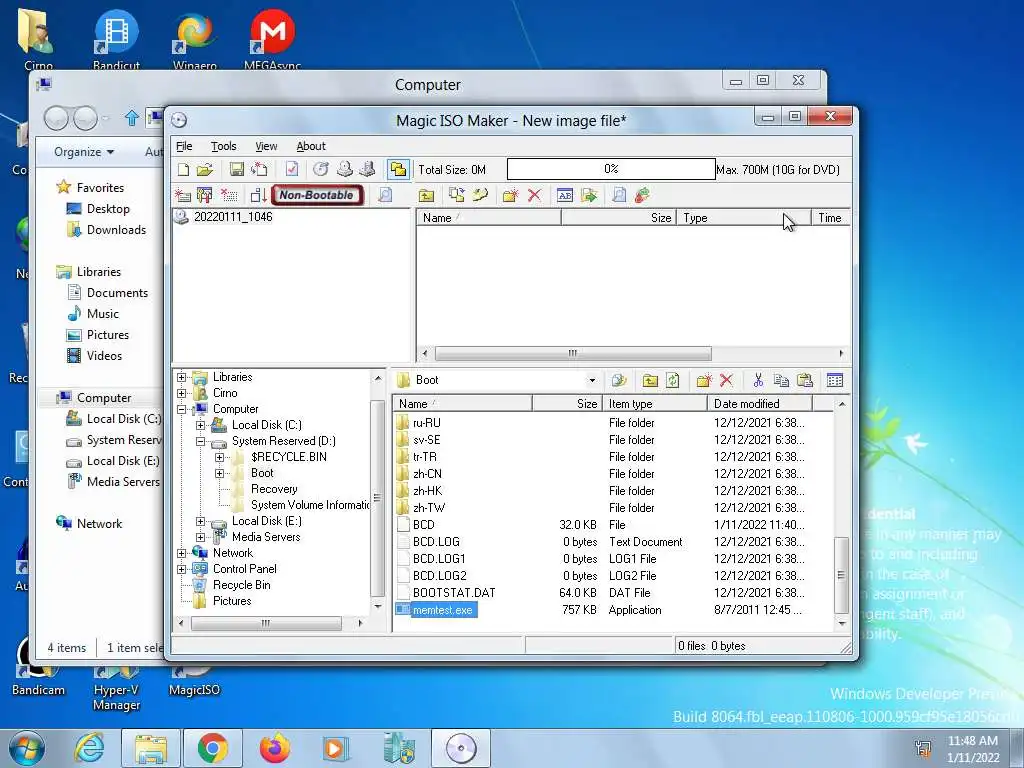This screenshot has width=1024, height=768.
Task: Open Firefox from the taskbar
Action: (x=275, y=748)
